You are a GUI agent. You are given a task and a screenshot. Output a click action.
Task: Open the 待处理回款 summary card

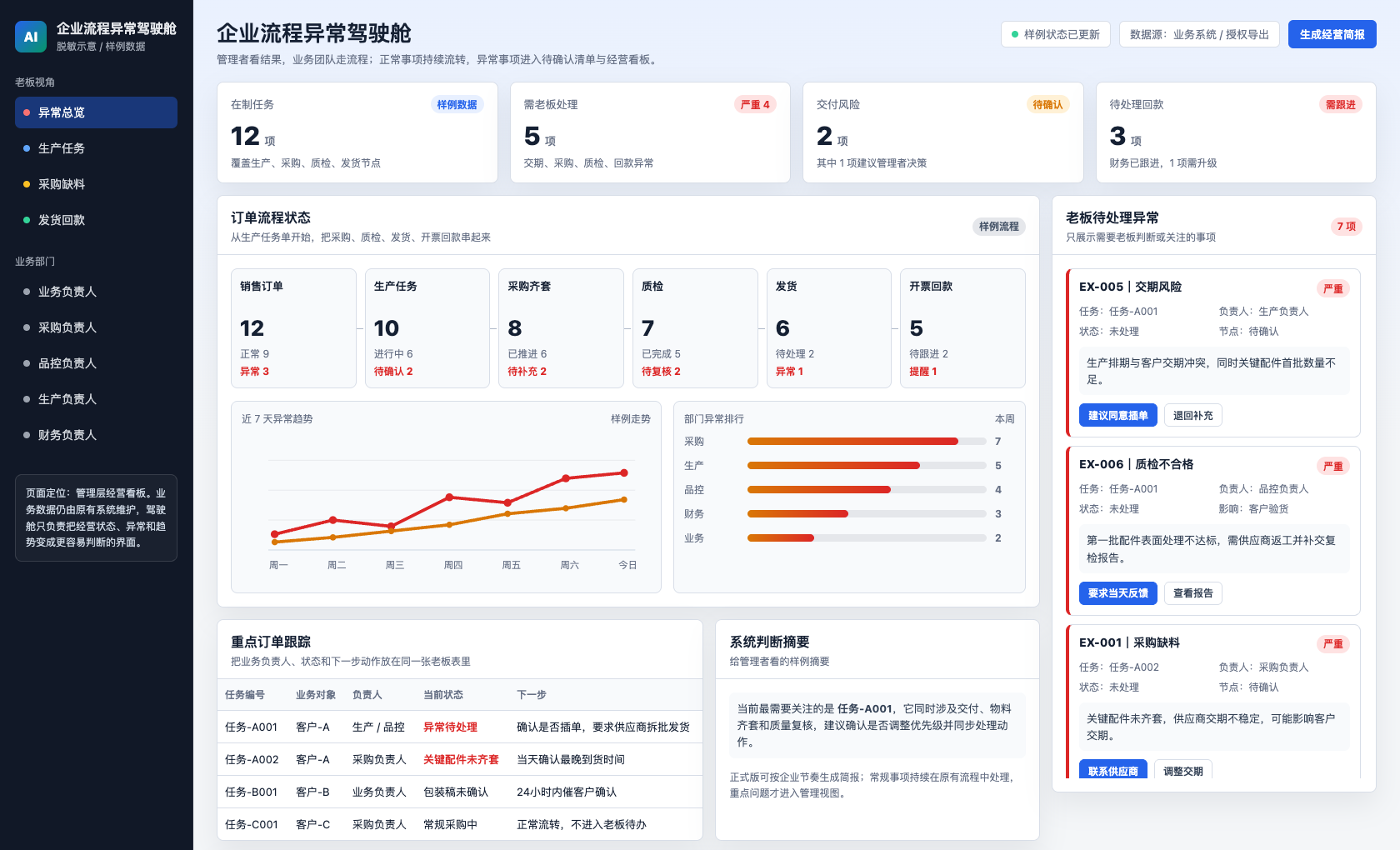coord(1236,132)
